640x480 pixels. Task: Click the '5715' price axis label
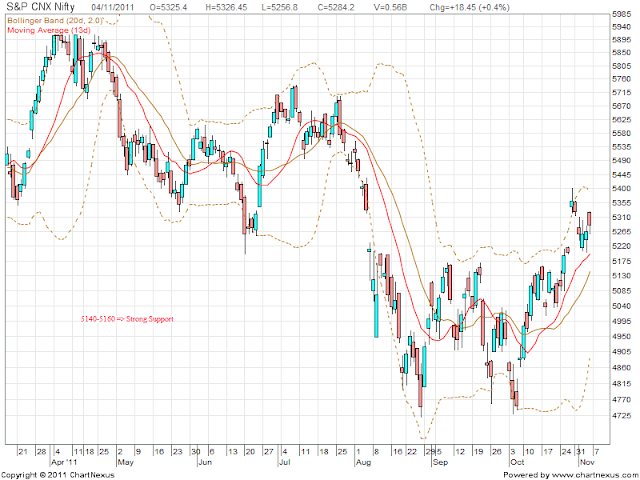[622, 93]
